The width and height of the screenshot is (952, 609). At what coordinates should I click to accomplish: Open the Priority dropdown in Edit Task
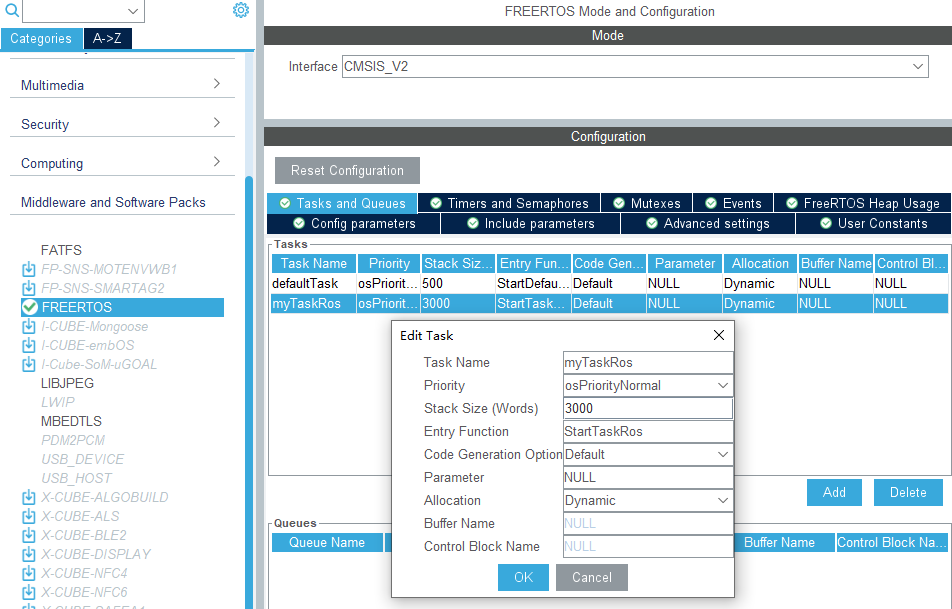click(x=722, y=386)
